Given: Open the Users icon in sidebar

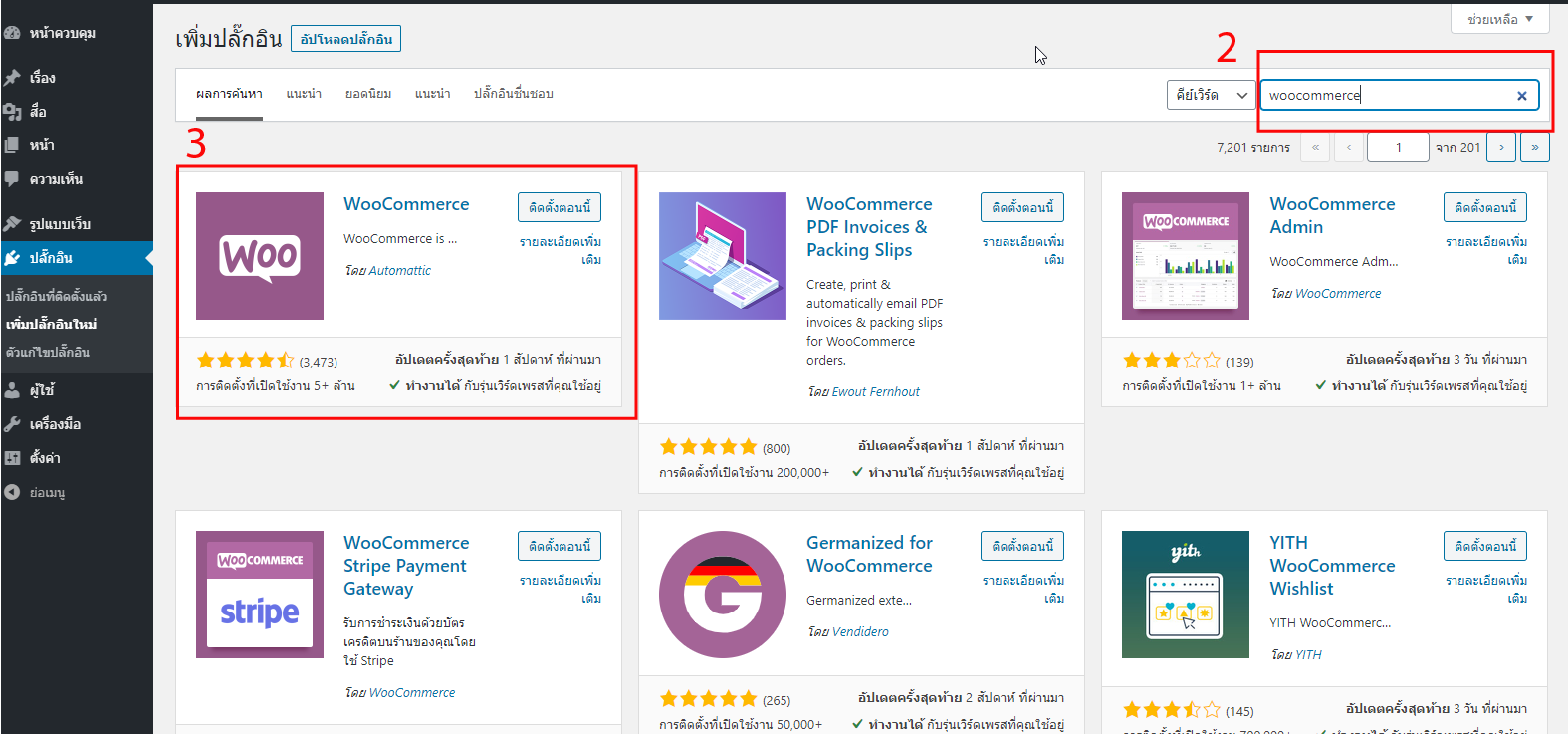Looking at the screenshot, I should [12, 390].
